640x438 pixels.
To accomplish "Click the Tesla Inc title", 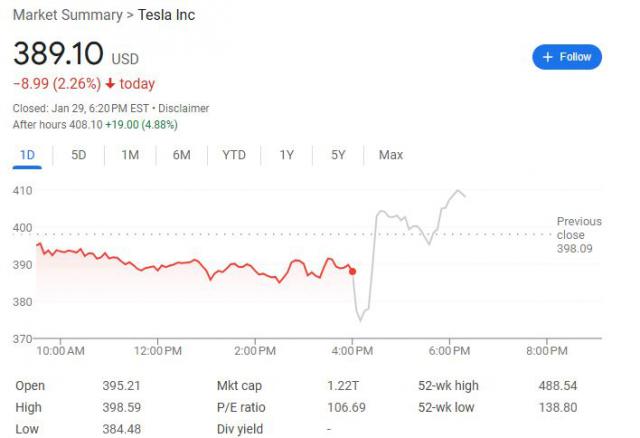I will pyautogui.click(x=166, y=15).
